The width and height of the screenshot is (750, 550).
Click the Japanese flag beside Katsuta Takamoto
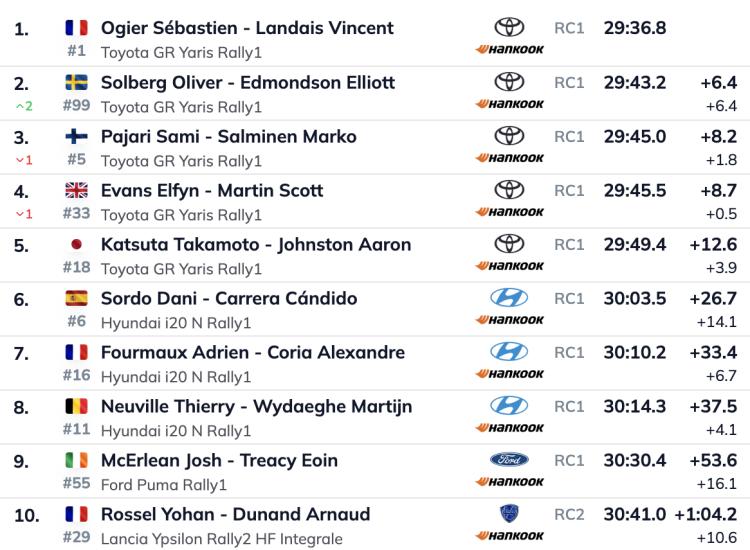point(76,244)
